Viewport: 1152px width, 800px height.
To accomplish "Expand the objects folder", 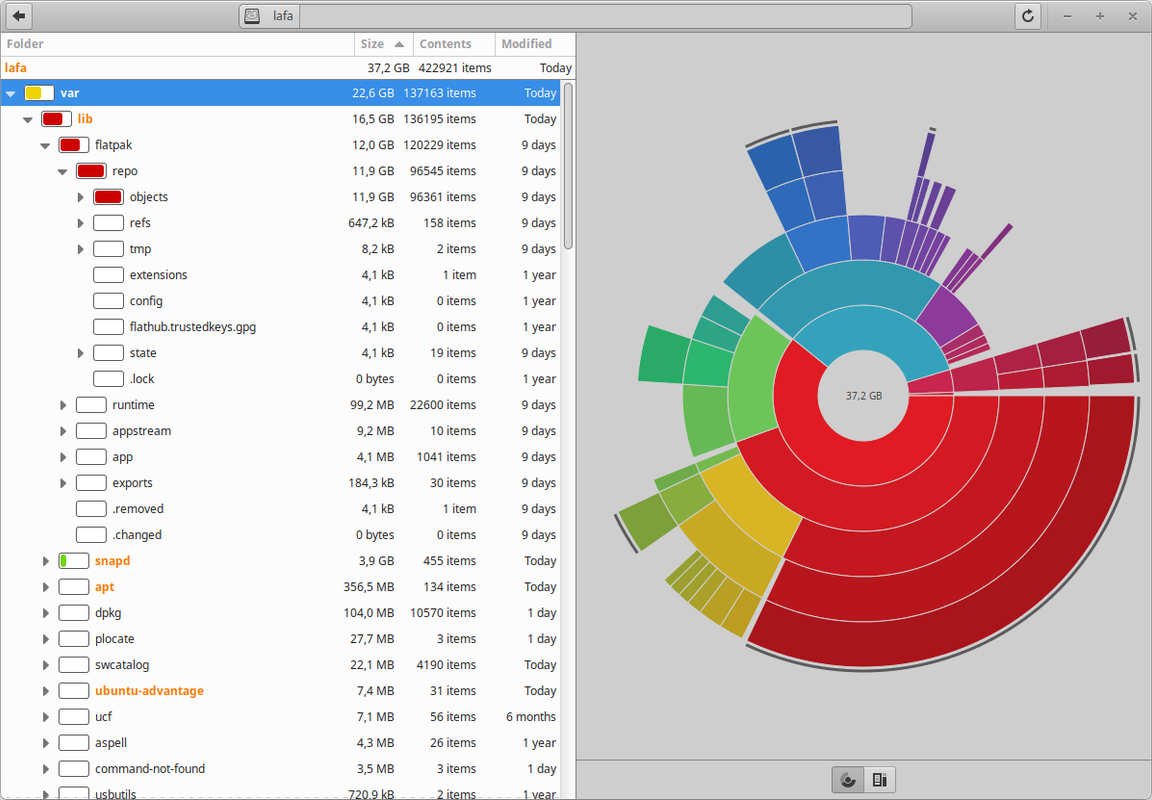I will coord(80,197).
